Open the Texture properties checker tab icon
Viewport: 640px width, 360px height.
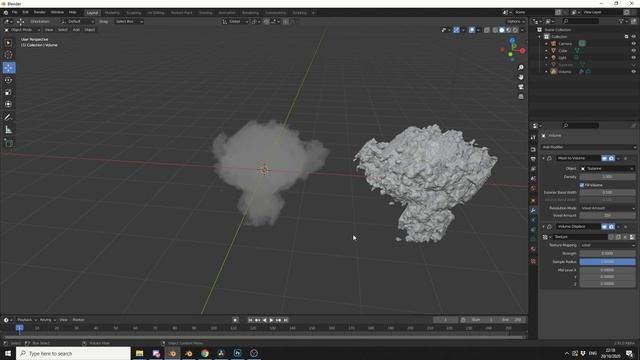pyautogui.click(x=533, y=261)
